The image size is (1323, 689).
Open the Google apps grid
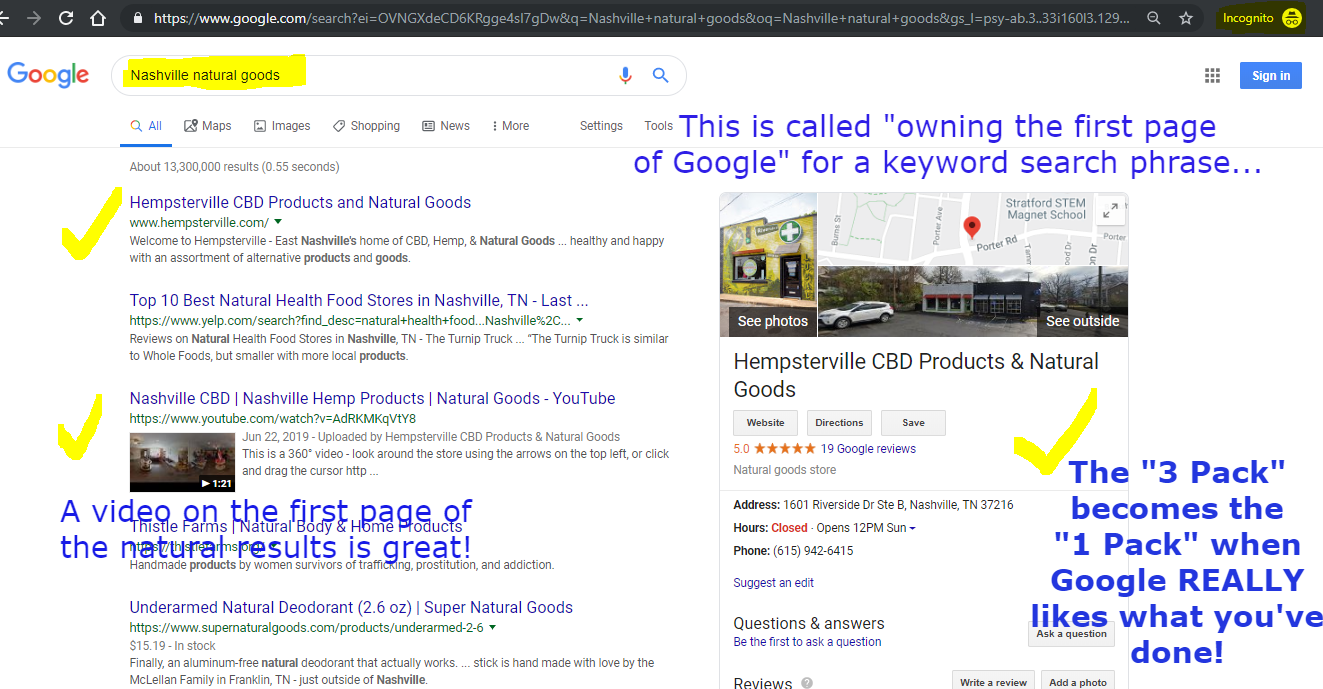[1213, 75]
